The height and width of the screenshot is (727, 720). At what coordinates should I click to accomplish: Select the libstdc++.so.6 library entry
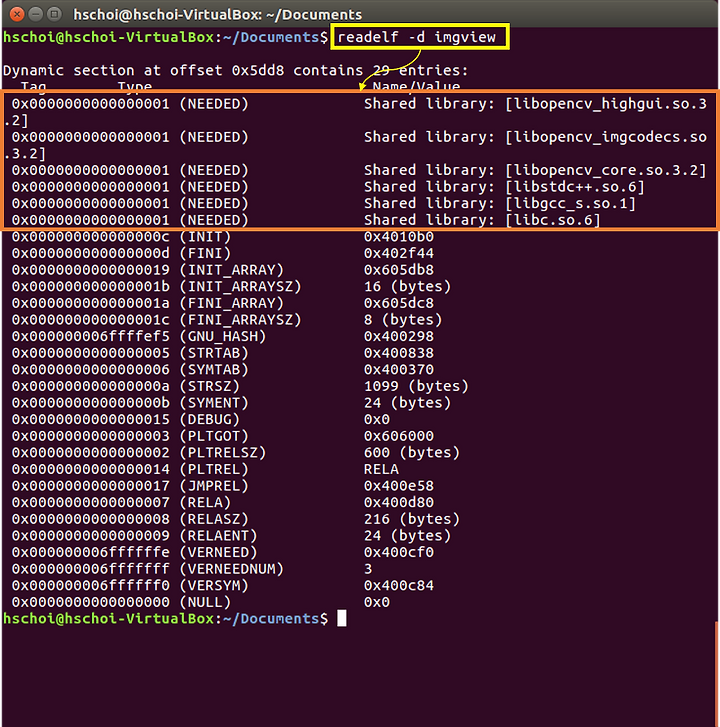[504, 187]
